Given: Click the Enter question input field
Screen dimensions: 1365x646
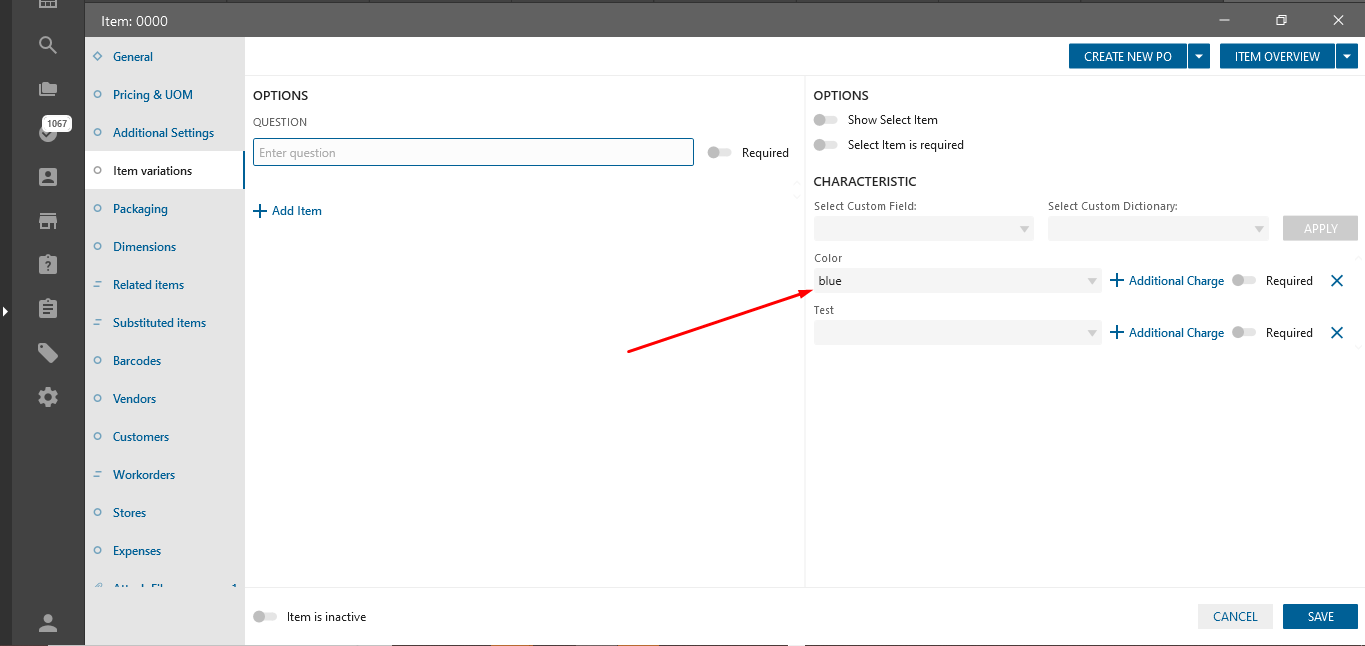Looking at the screenshot, I should 473,153.
